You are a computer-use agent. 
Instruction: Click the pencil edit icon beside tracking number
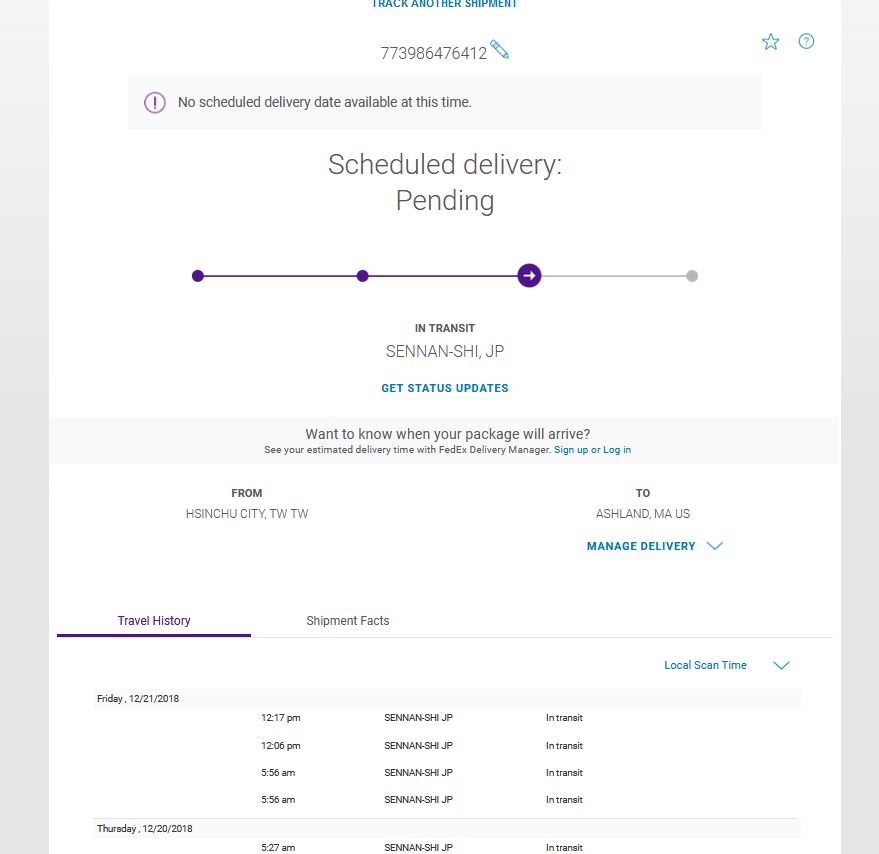499,49
